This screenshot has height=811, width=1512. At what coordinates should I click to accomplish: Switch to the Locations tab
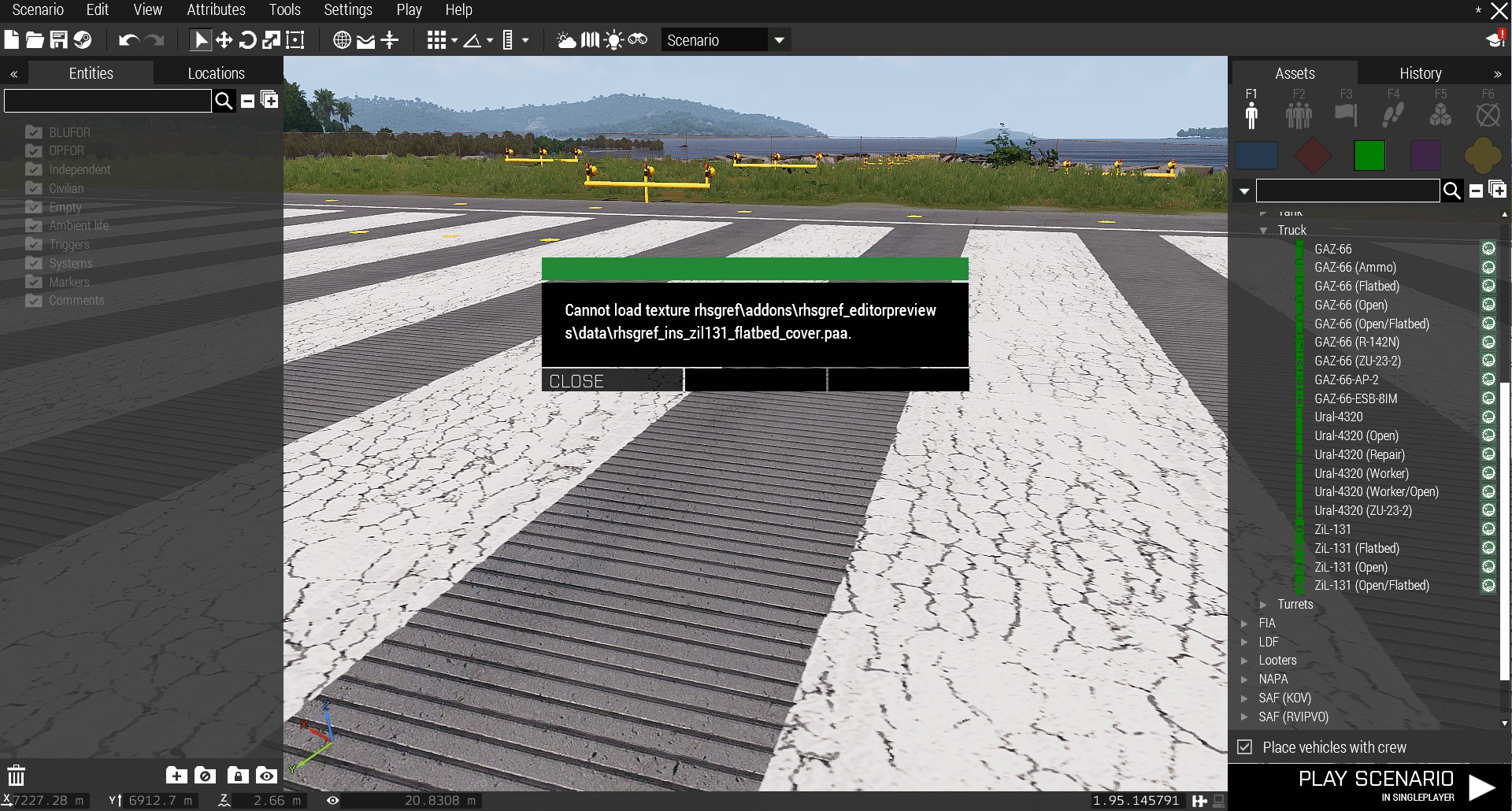(217, 73)
